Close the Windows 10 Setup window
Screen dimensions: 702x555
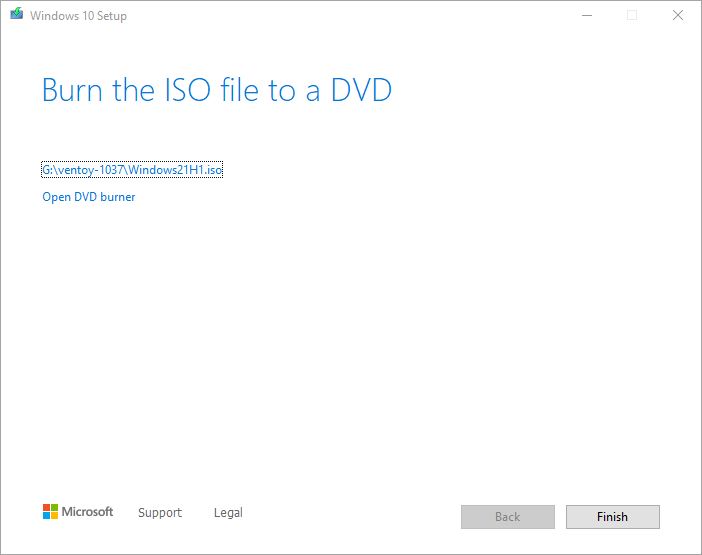pos(678,15)
